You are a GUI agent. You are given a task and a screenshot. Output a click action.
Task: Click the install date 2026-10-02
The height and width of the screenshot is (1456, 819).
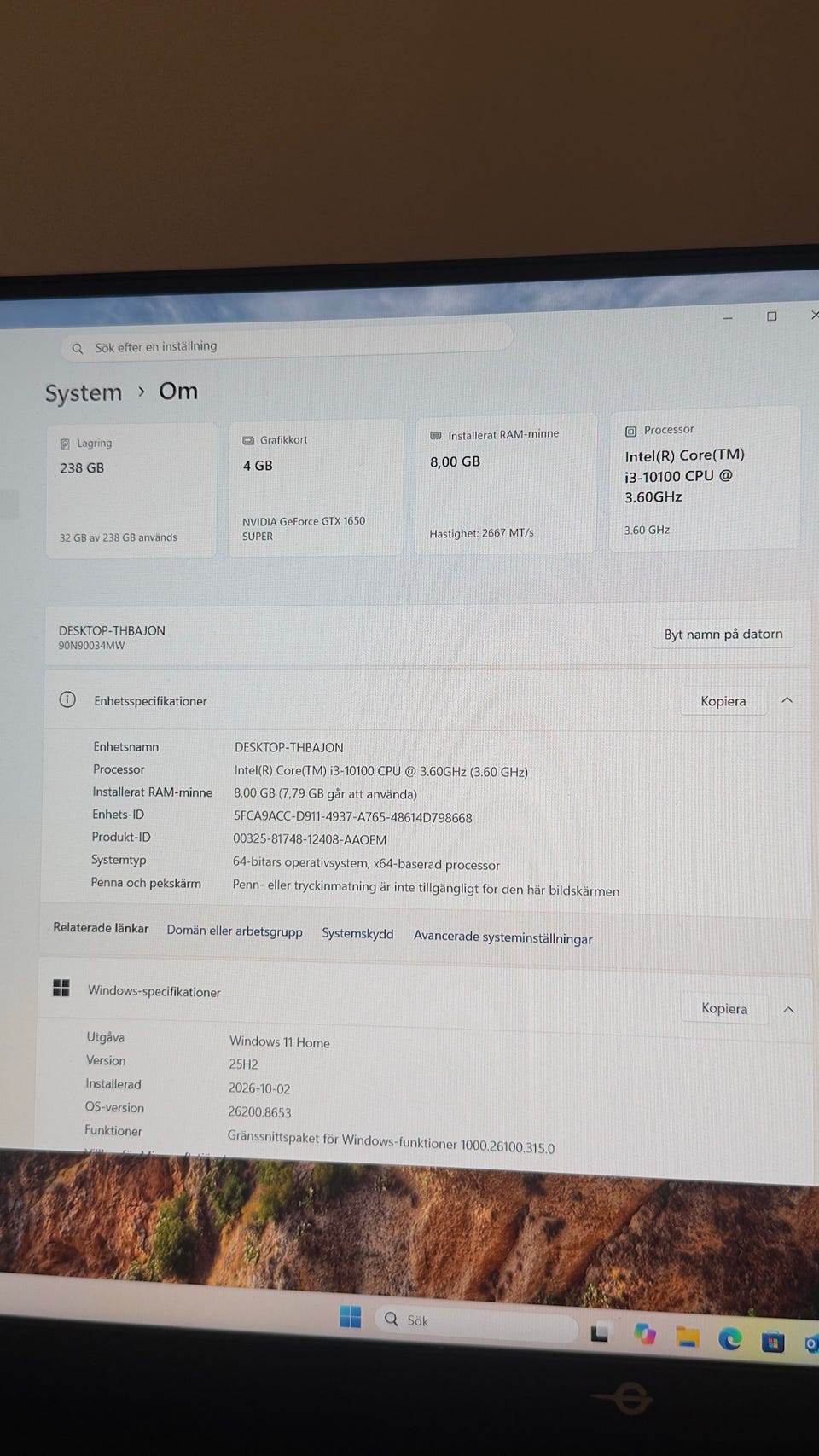click(258, 1088)
